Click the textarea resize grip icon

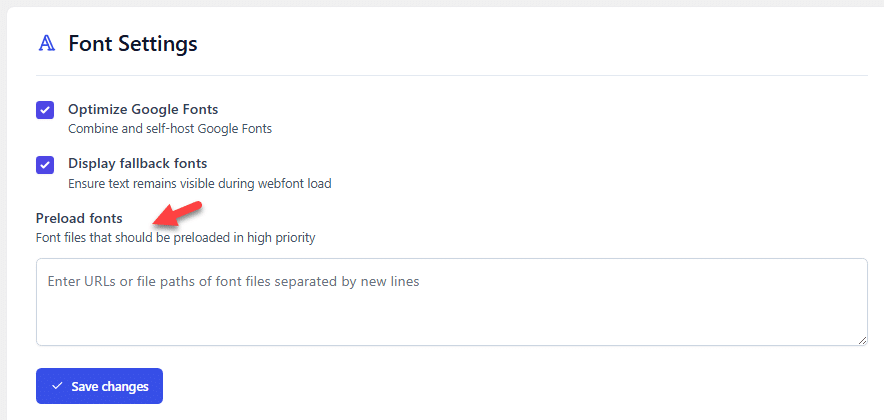(861, 340)
